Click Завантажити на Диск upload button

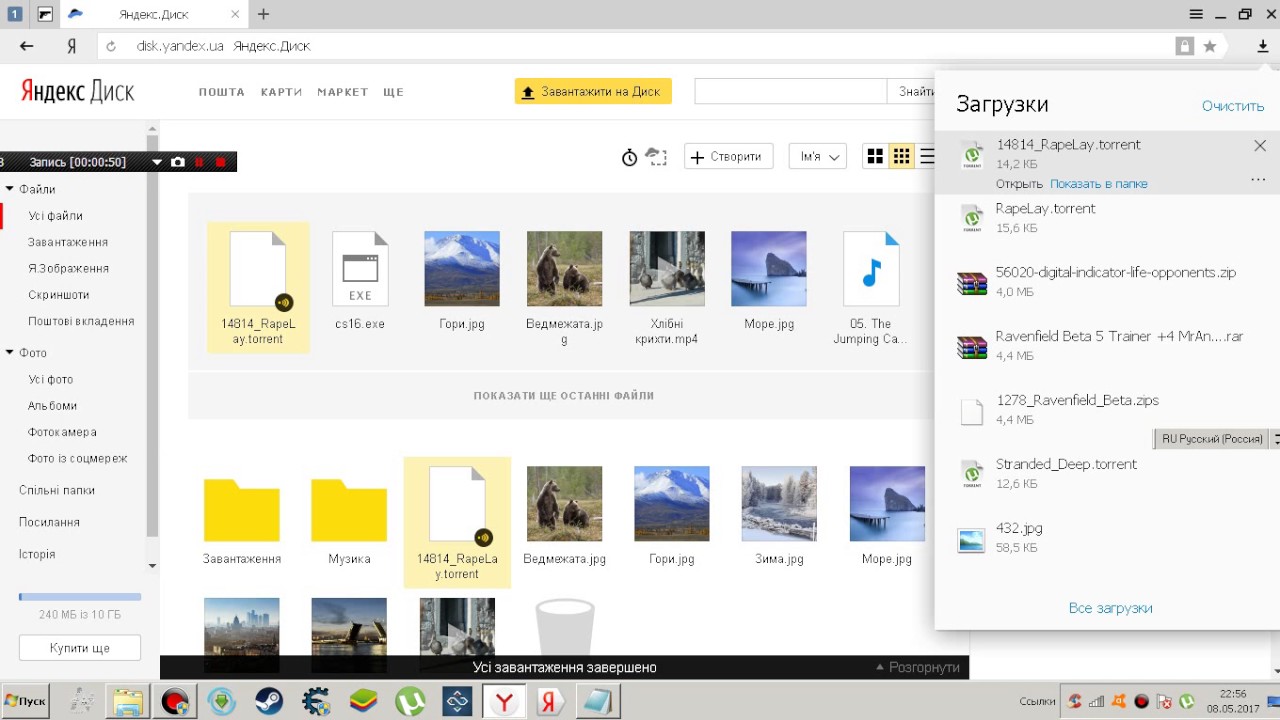593,91
